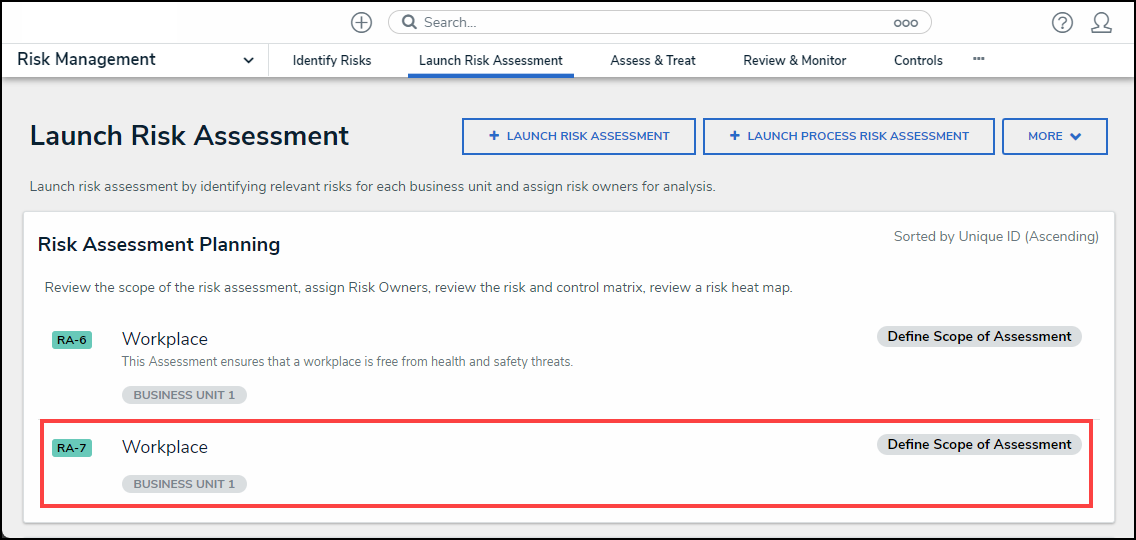Image resolution: width=1136 pixels, height=540 pixels.
Task: Select the Controls tab
Action: (x=918, y=60)
